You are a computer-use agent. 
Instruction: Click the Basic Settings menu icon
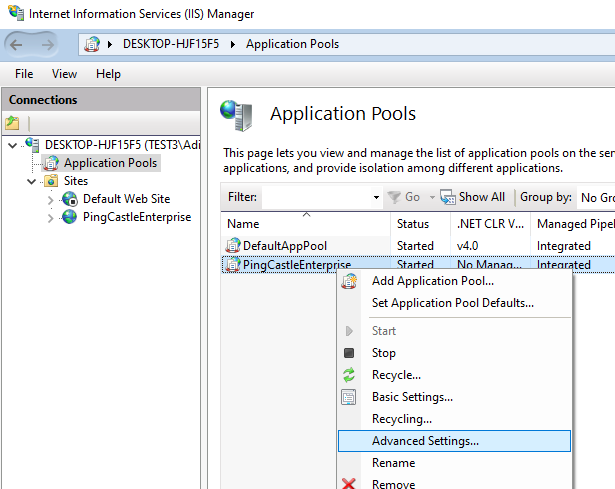pyautogui.click(x=349, y=397)
